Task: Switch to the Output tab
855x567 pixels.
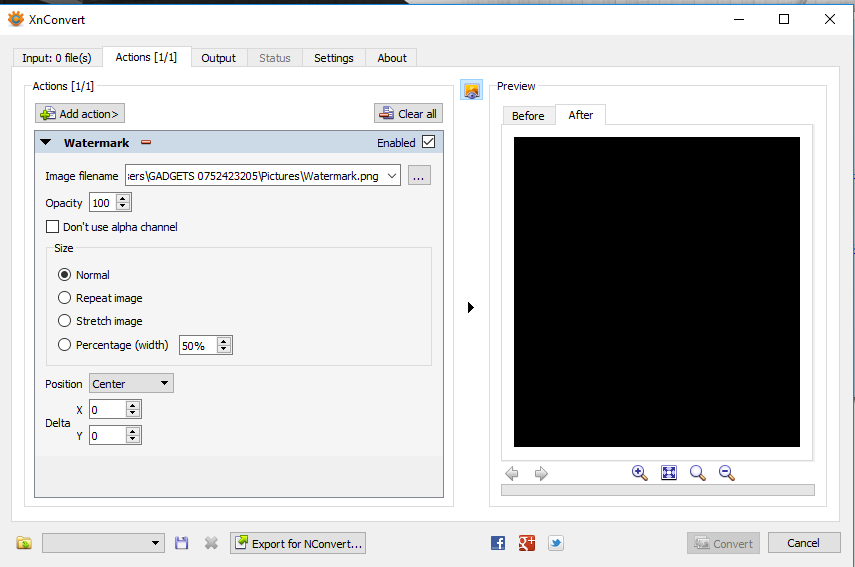Action: point(218,58)
